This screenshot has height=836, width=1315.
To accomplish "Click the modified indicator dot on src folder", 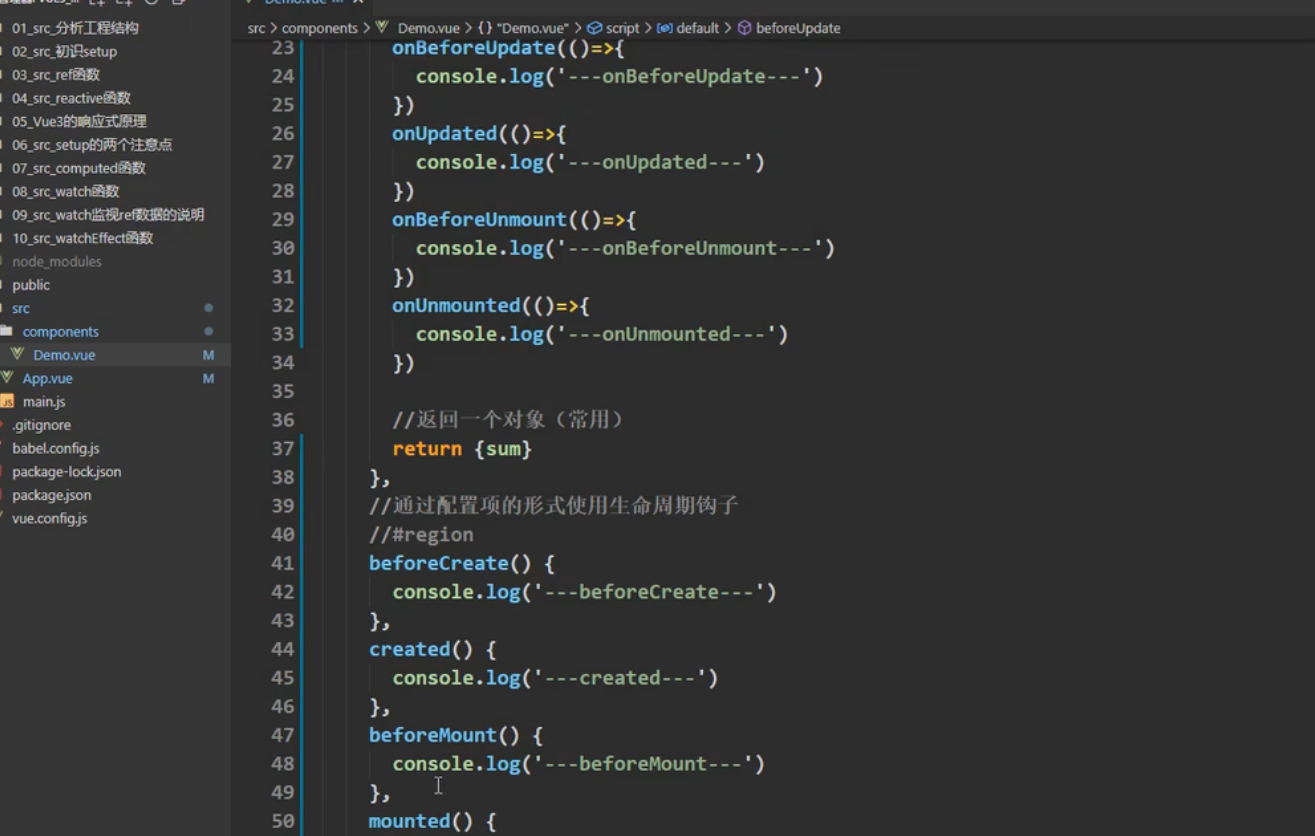I will click(209, 308).
